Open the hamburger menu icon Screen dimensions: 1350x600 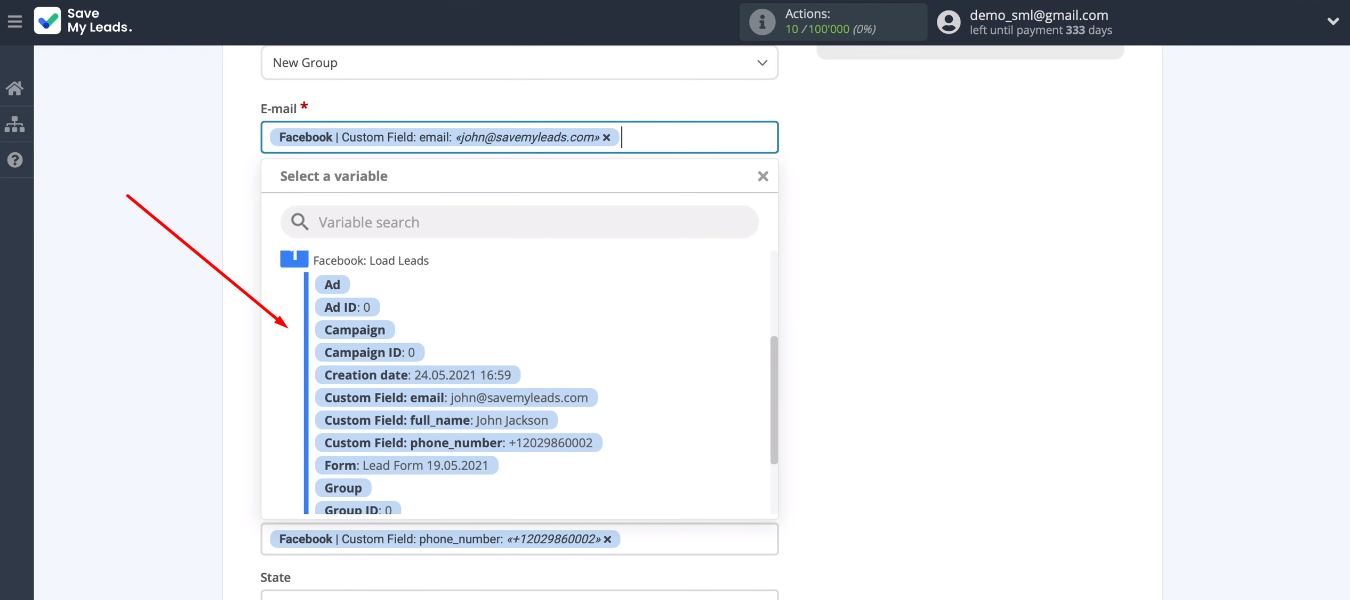click(x=15, y=21)
